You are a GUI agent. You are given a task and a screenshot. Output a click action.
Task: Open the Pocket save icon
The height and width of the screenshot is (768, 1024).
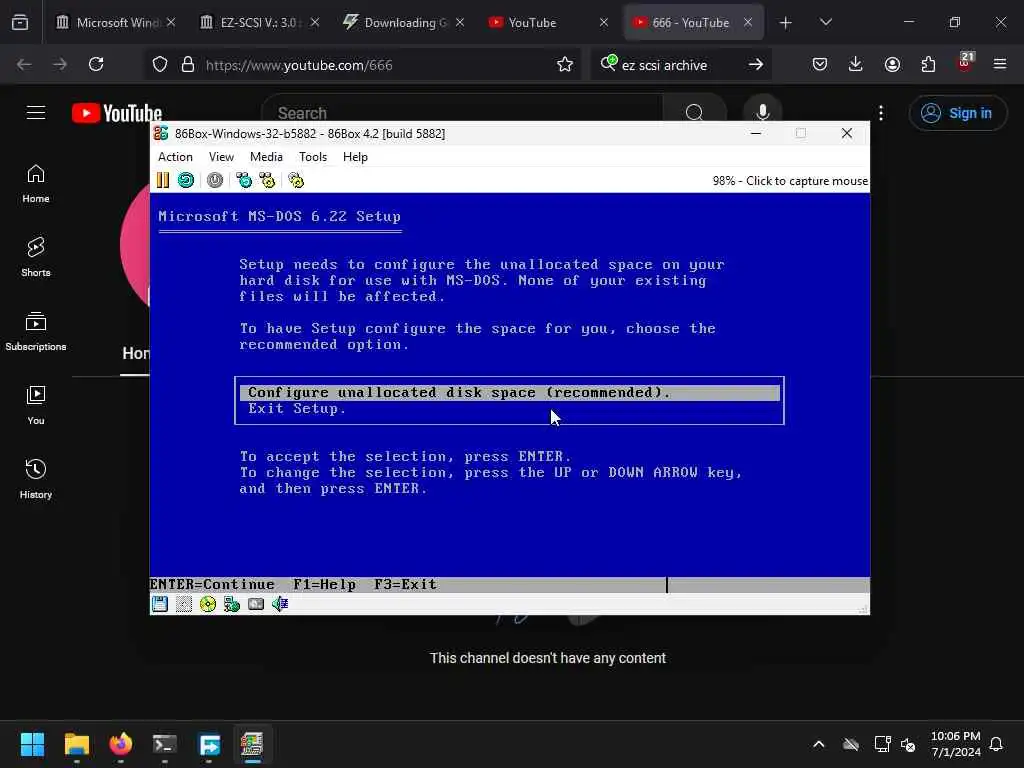(820, 64)
